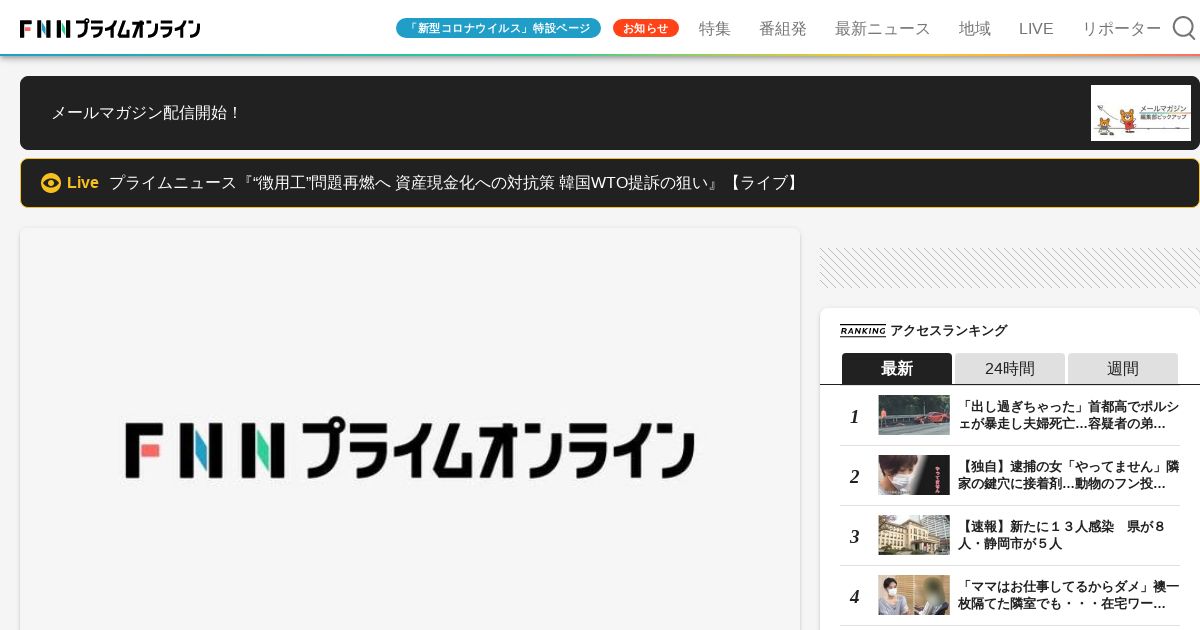Click the メールマガジン配信開始 banner text

click(146, 113)
